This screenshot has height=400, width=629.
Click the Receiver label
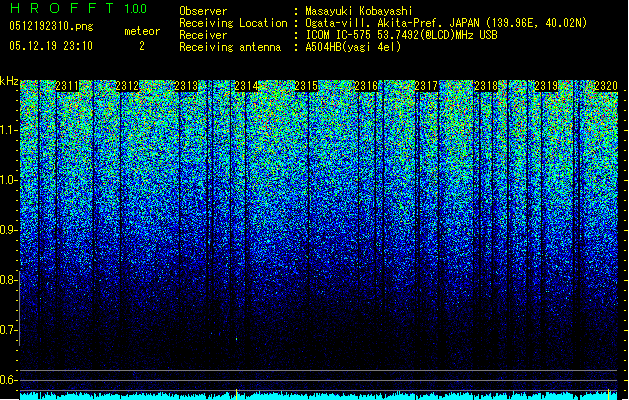coord(203,35)
